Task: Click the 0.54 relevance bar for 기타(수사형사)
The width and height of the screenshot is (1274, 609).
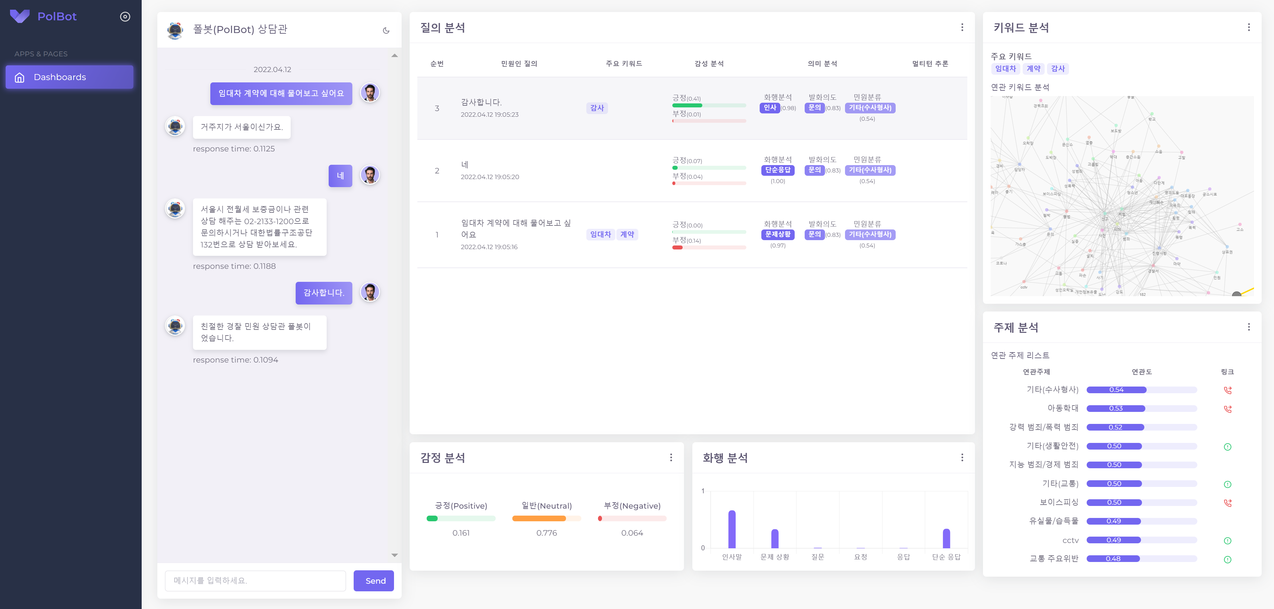Action: 1141,390
